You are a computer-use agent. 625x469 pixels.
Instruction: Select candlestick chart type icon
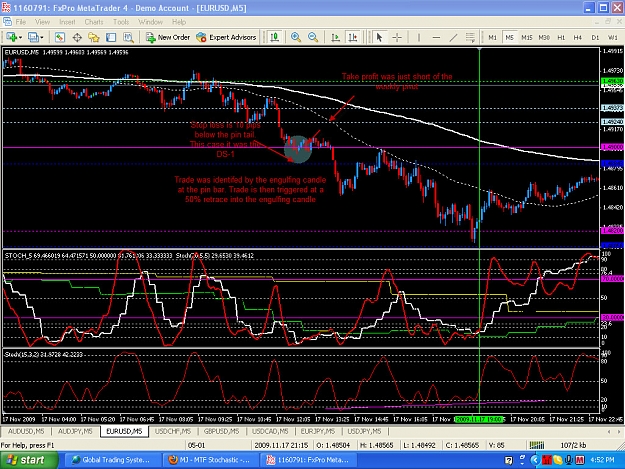click(x=275, y=37)
